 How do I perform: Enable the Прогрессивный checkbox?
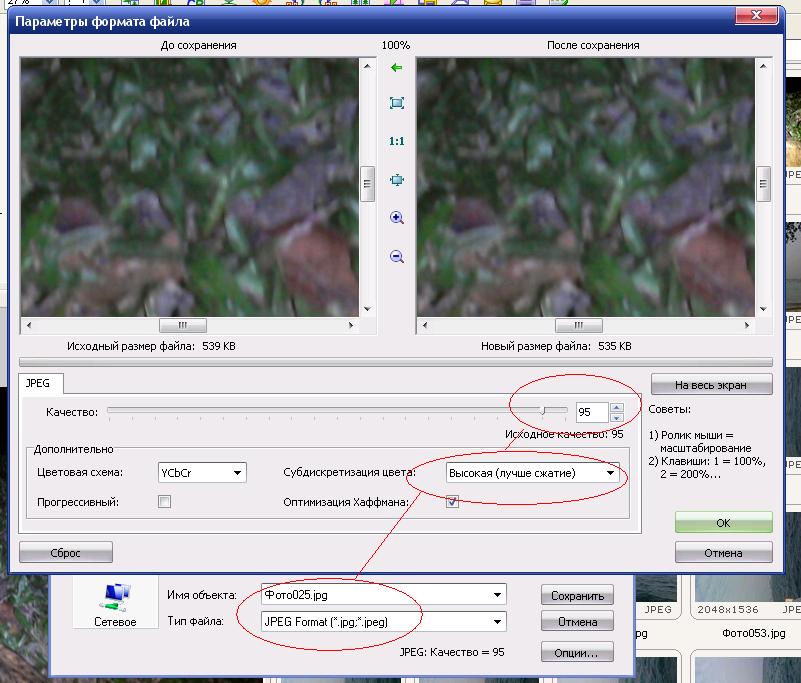point(164,502)
